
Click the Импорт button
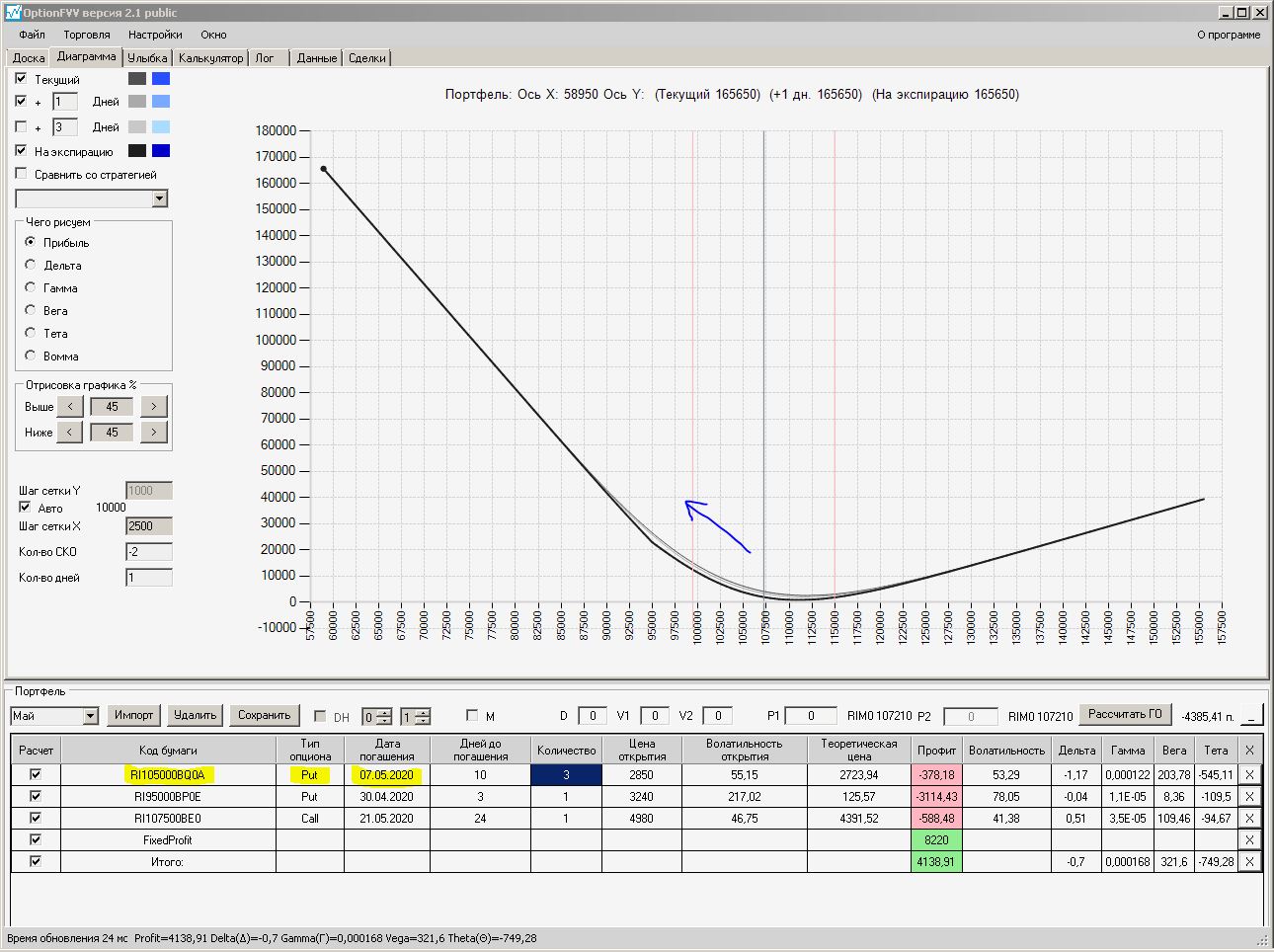tap(134, 715)
